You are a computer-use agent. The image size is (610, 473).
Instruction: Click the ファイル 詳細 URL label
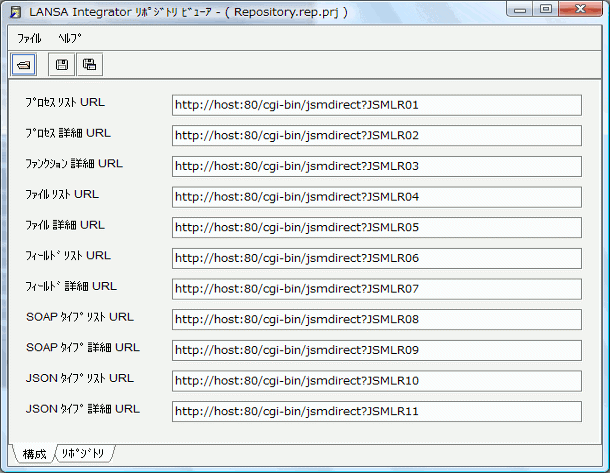click(x=65, y=225)
